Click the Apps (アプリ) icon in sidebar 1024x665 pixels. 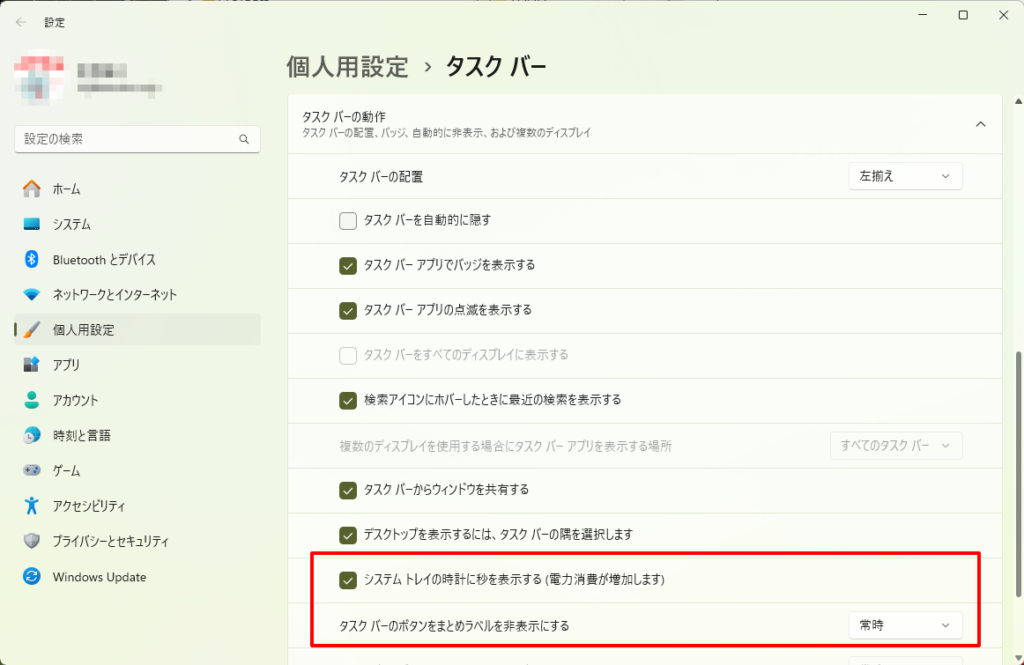[x=32, y=365]
